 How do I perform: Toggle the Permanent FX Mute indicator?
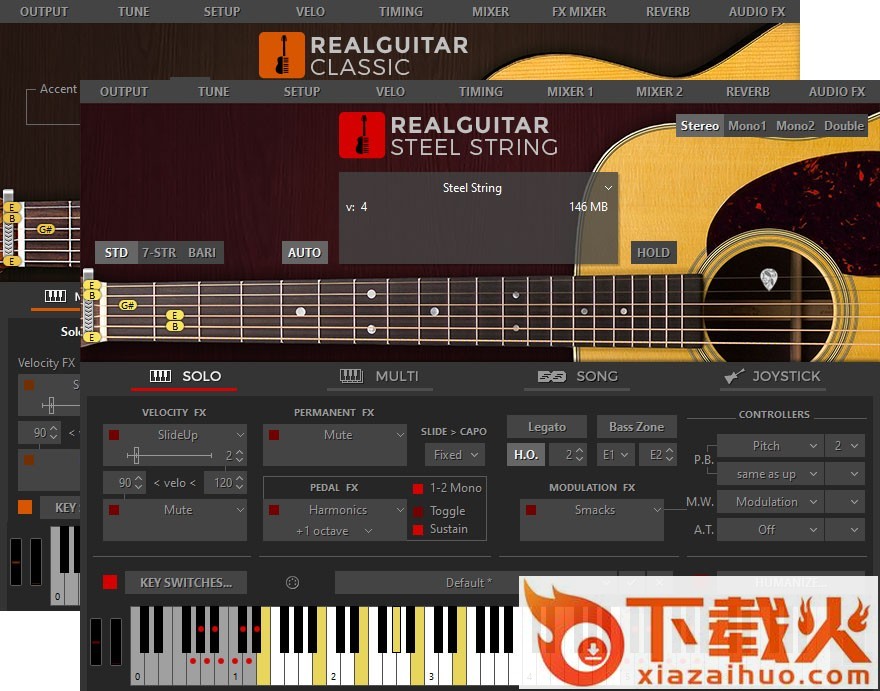tap(274, 435)
